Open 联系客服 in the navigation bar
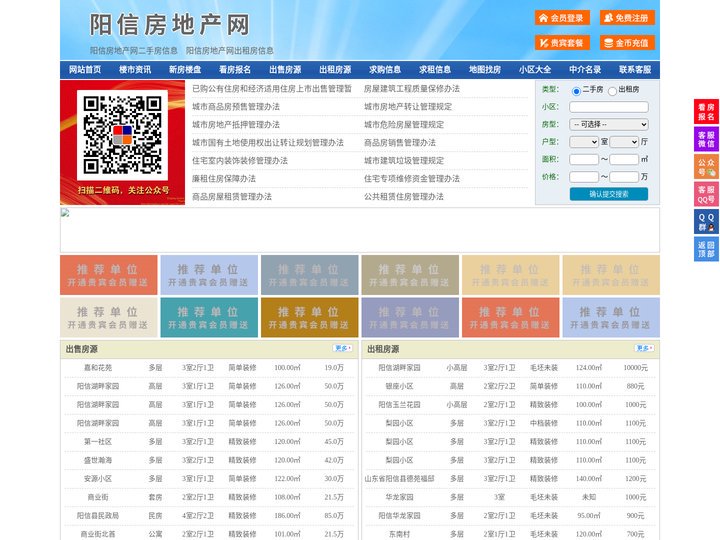 pos(635,70)
